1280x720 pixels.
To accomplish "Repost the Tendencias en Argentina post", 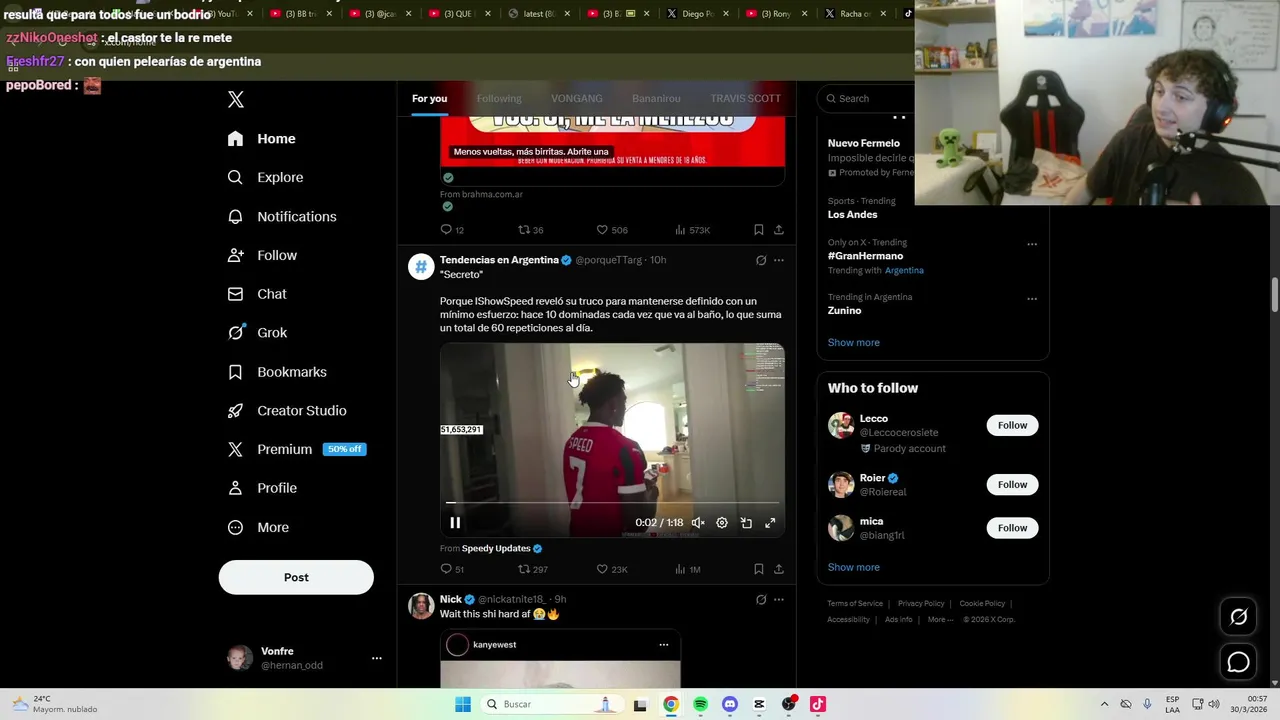I will tap(532, 569).
